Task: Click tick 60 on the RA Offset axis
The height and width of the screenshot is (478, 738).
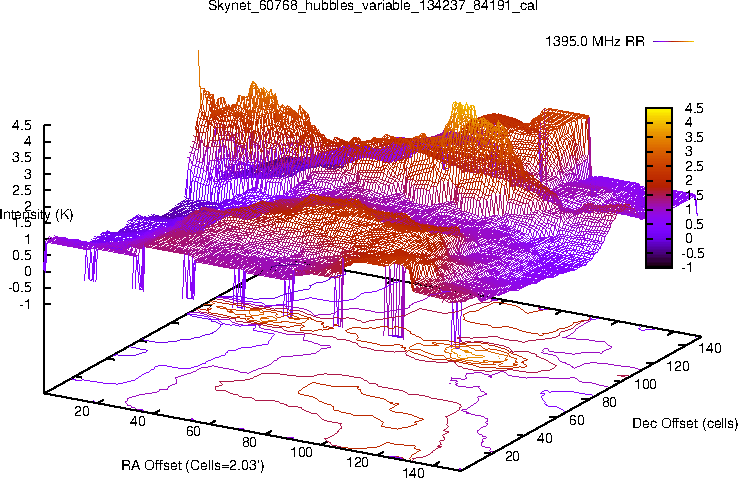Action: 193,431
